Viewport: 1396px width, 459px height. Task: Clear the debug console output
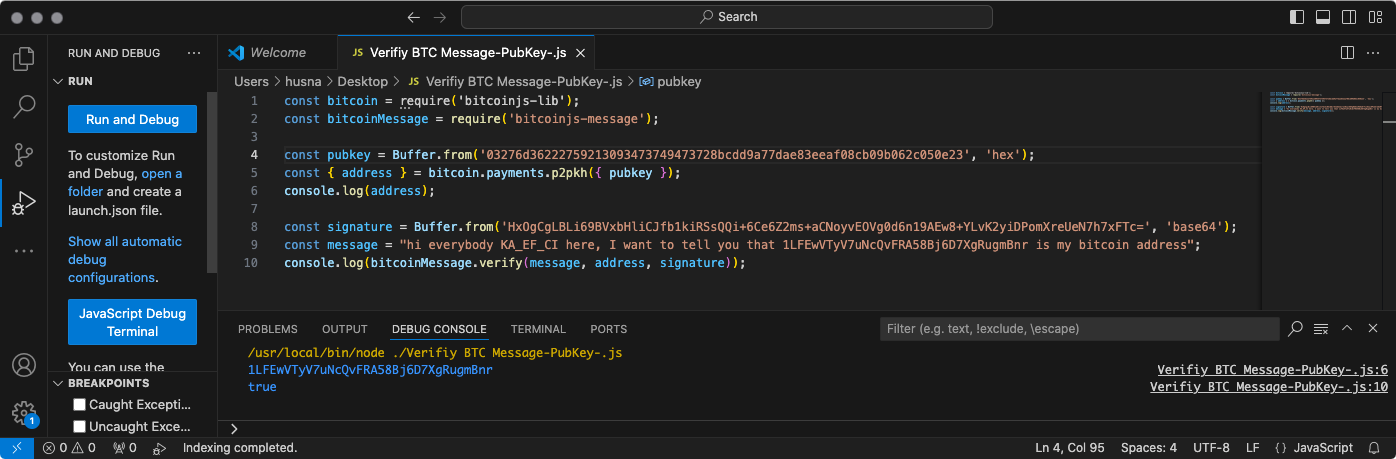(1321, 328)
